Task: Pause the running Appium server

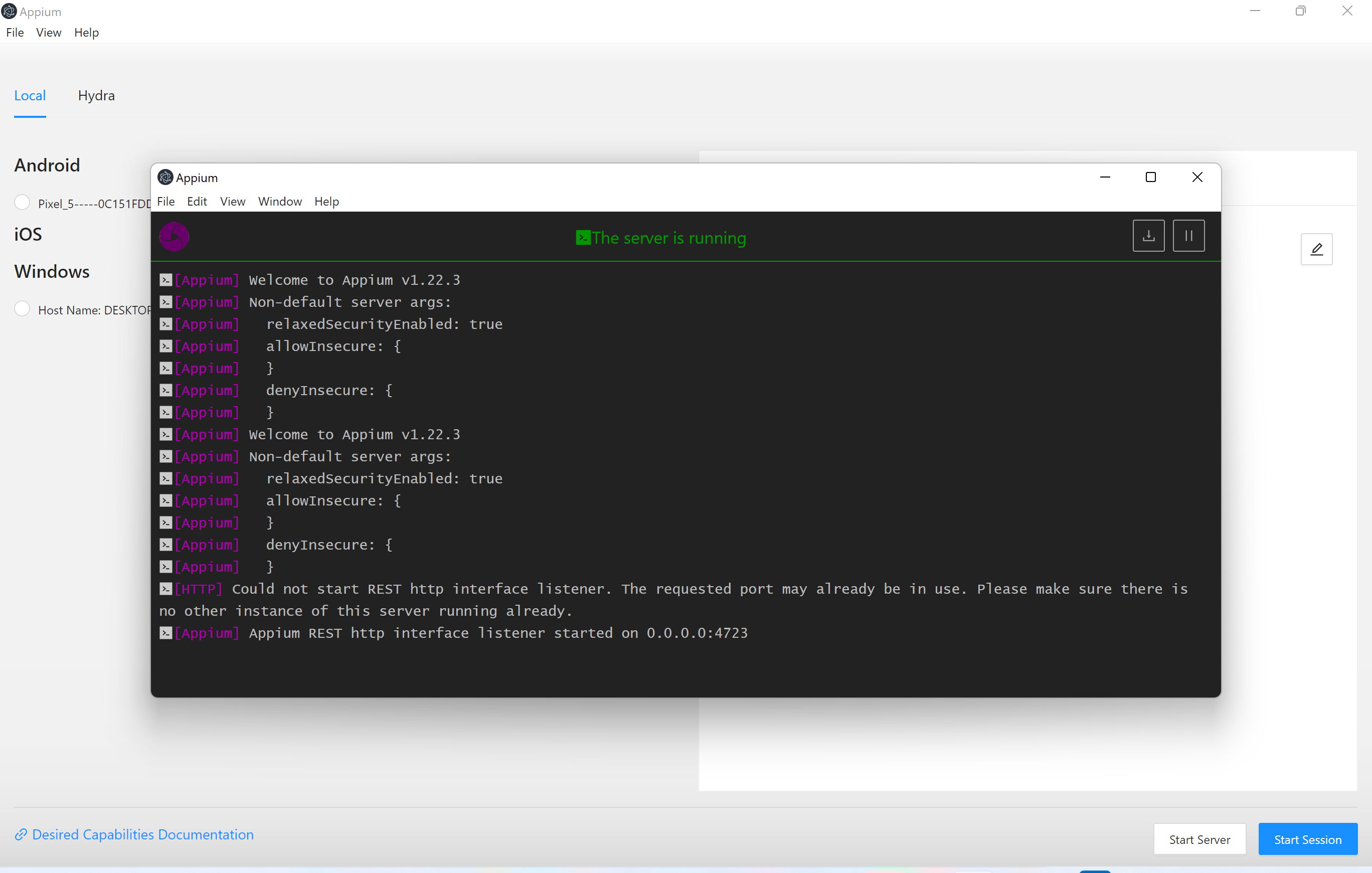Action: (x=1188, y=236)
